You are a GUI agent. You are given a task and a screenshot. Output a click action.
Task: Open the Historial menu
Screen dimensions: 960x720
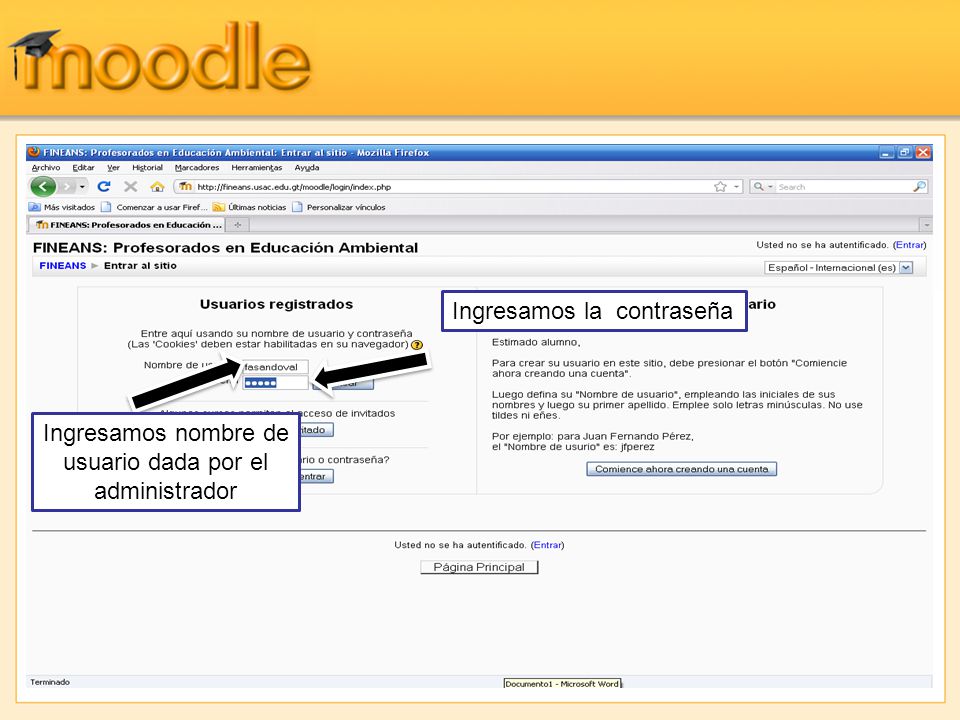148,168
